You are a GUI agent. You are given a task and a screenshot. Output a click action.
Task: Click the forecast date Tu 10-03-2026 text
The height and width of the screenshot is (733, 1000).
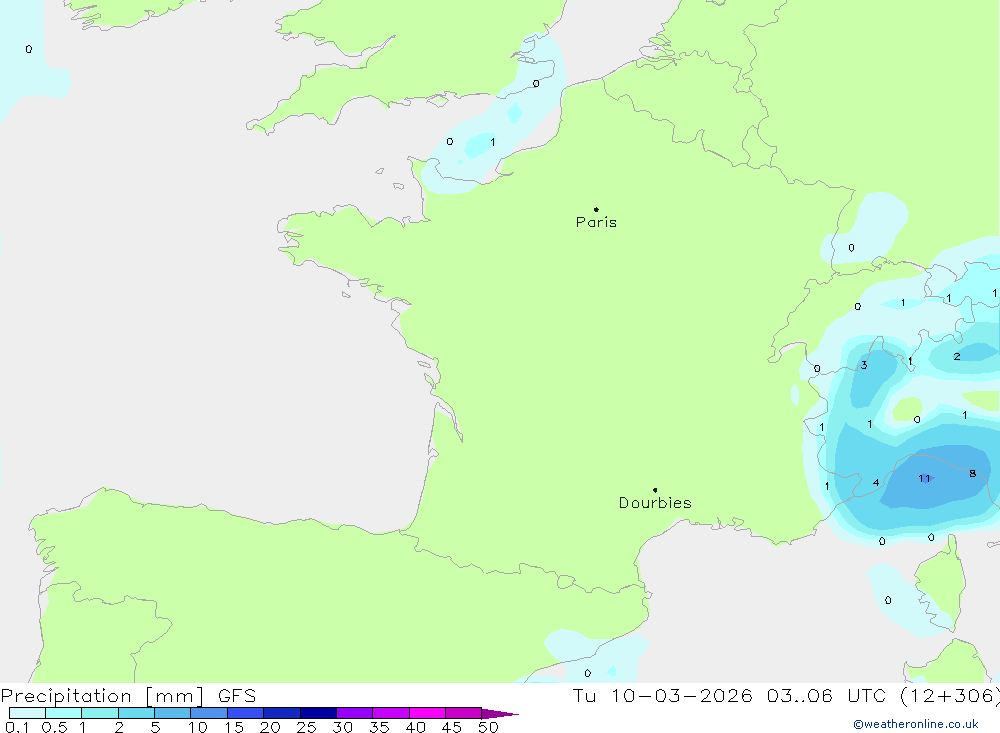(x=663, y=695)
